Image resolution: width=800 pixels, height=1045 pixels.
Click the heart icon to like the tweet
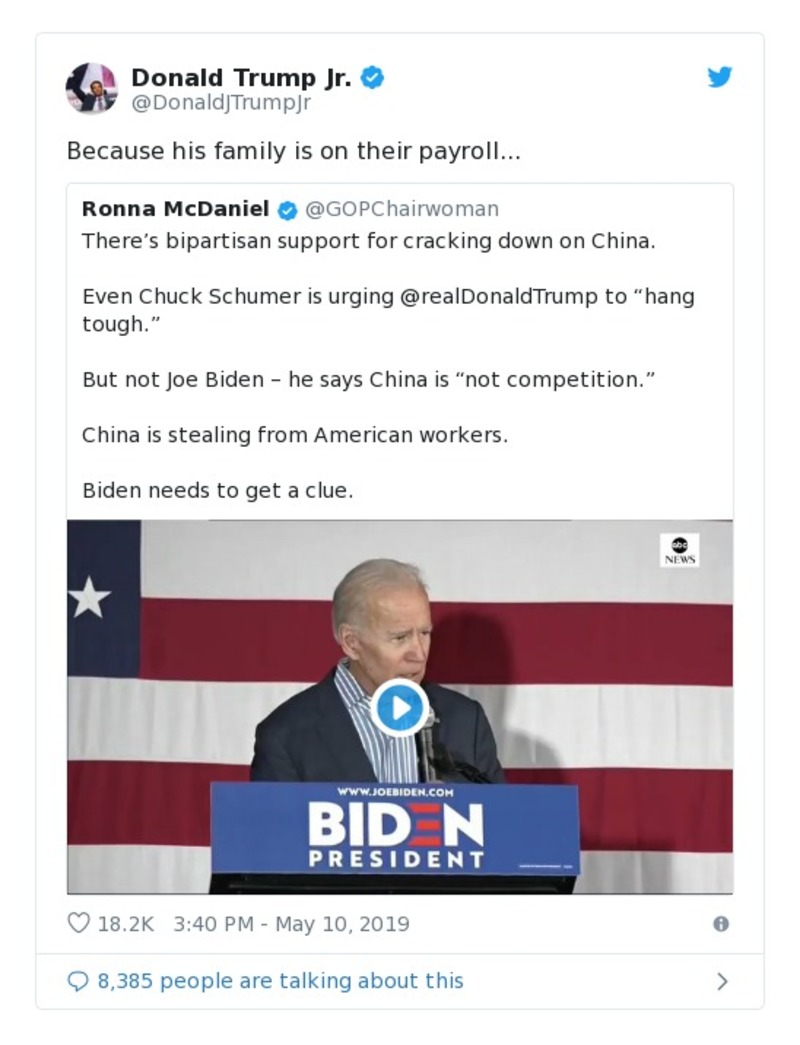(78, 924)
